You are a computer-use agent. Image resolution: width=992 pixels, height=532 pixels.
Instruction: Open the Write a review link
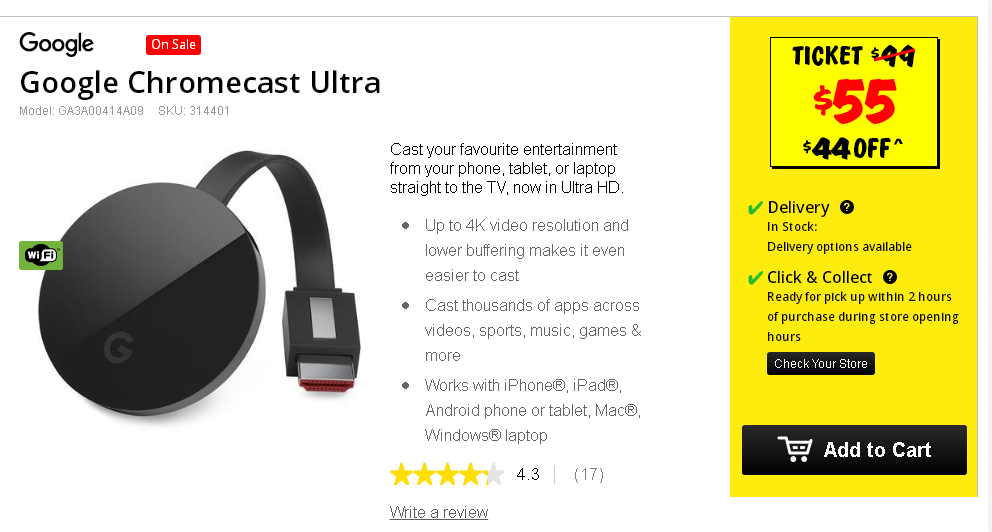[x=438, y=512]
